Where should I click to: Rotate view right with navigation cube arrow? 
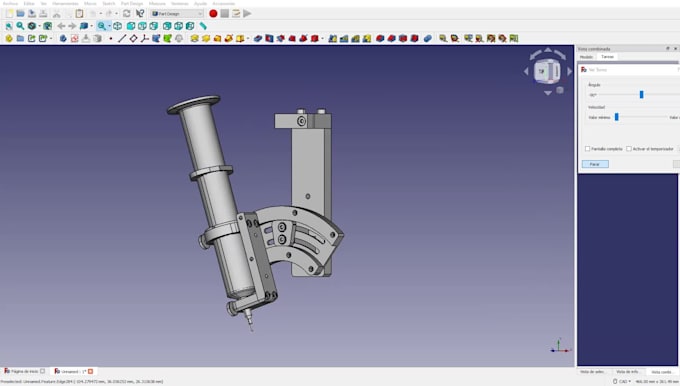569,71
